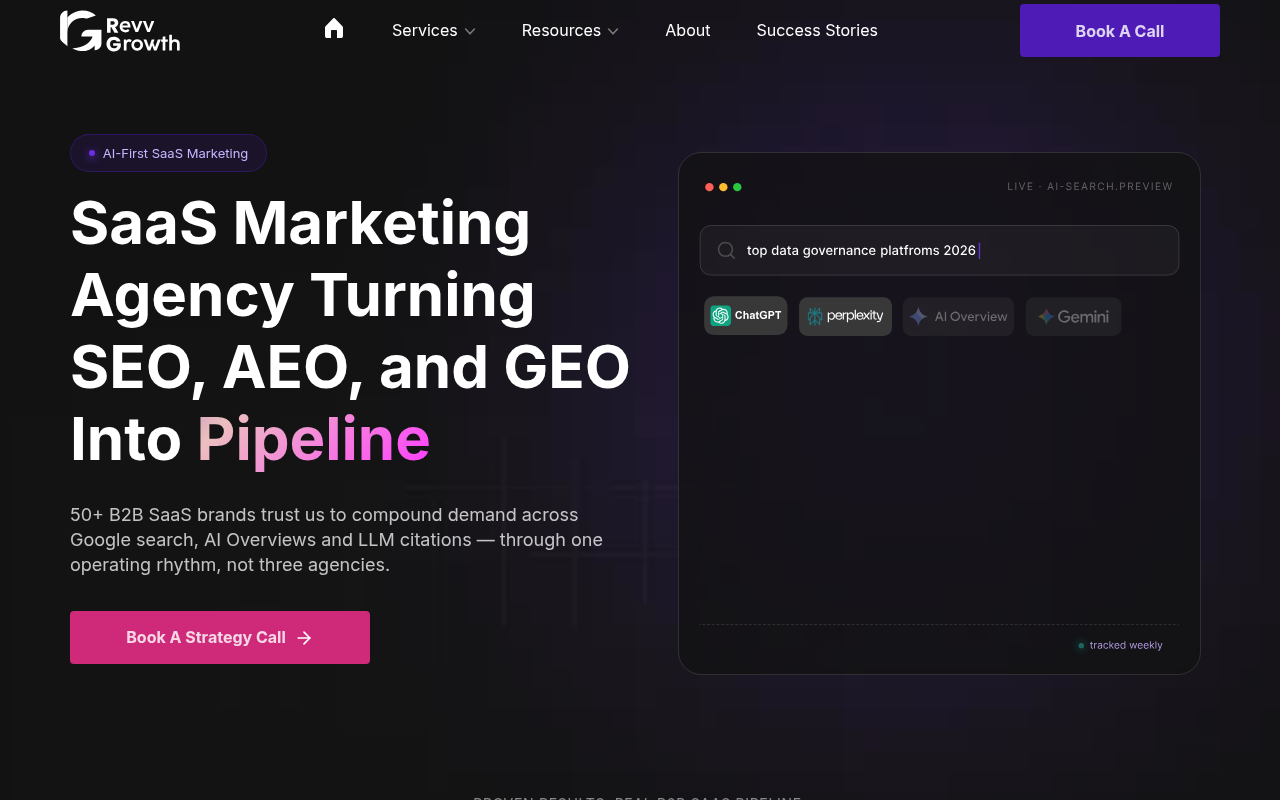Open the Services menu label
This screenshot has height=800, width=1280.
[424, 30]
